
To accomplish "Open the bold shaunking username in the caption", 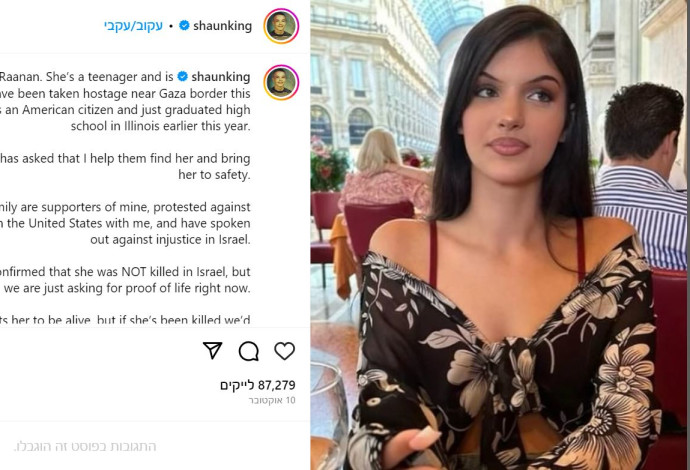I will 220,77.
